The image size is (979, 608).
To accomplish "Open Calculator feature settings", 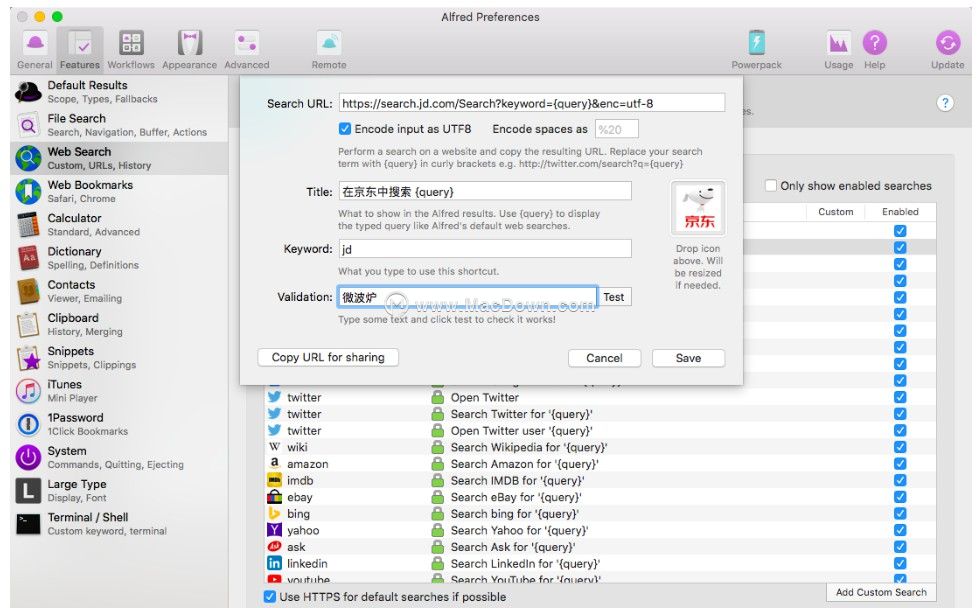I will tap(119, 224).
